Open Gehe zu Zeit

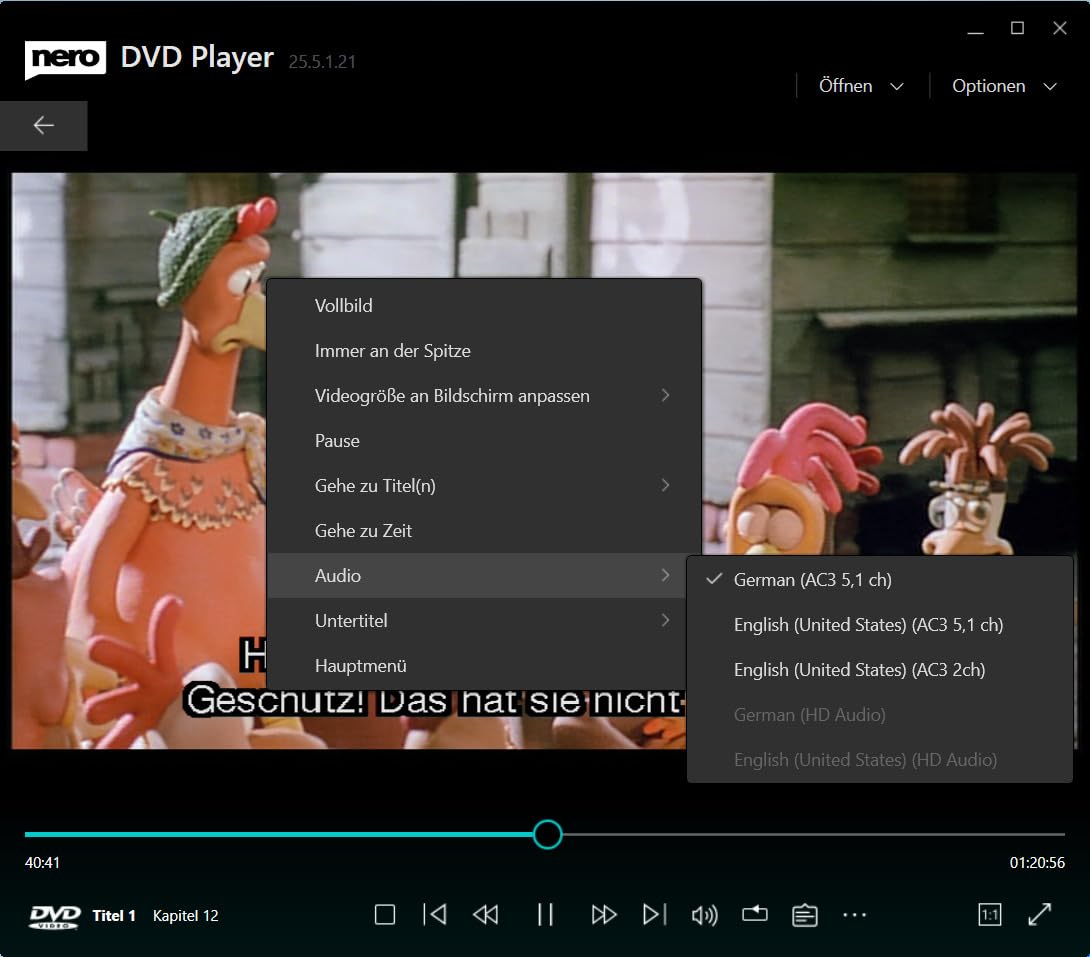click(484, 531)
